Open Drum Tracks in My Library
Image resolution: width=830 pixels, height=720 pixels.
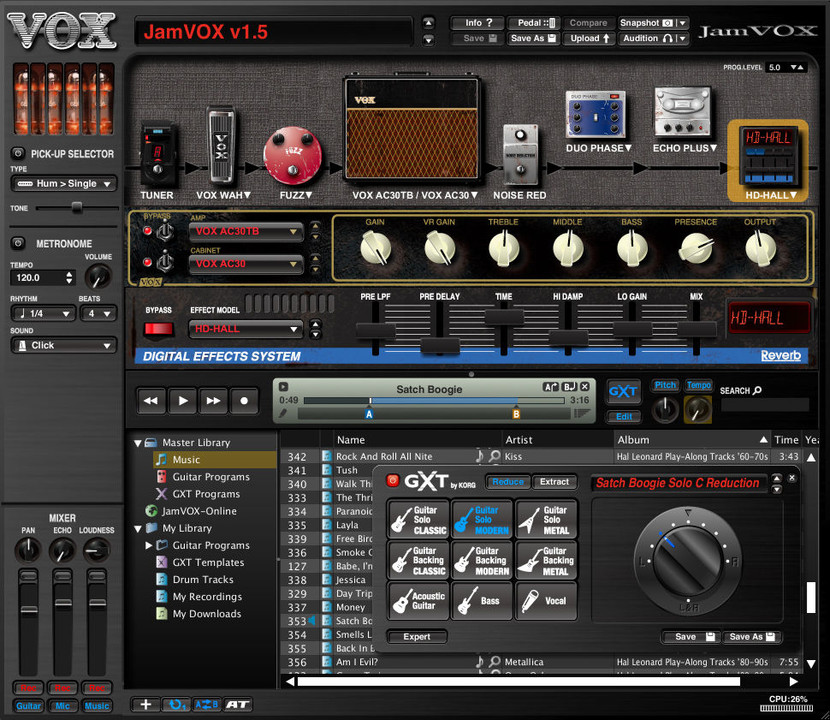(202, 580)
